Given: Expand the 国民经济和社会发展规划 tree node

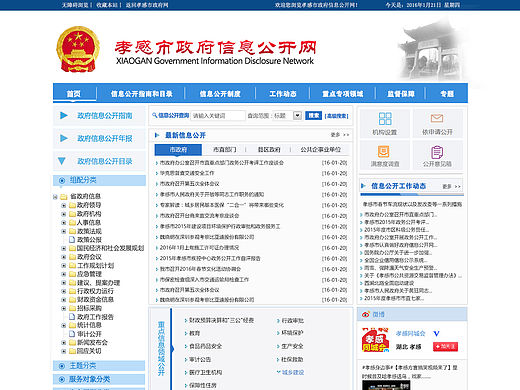Looking at the screenshot, I should (x=64, y=248).
